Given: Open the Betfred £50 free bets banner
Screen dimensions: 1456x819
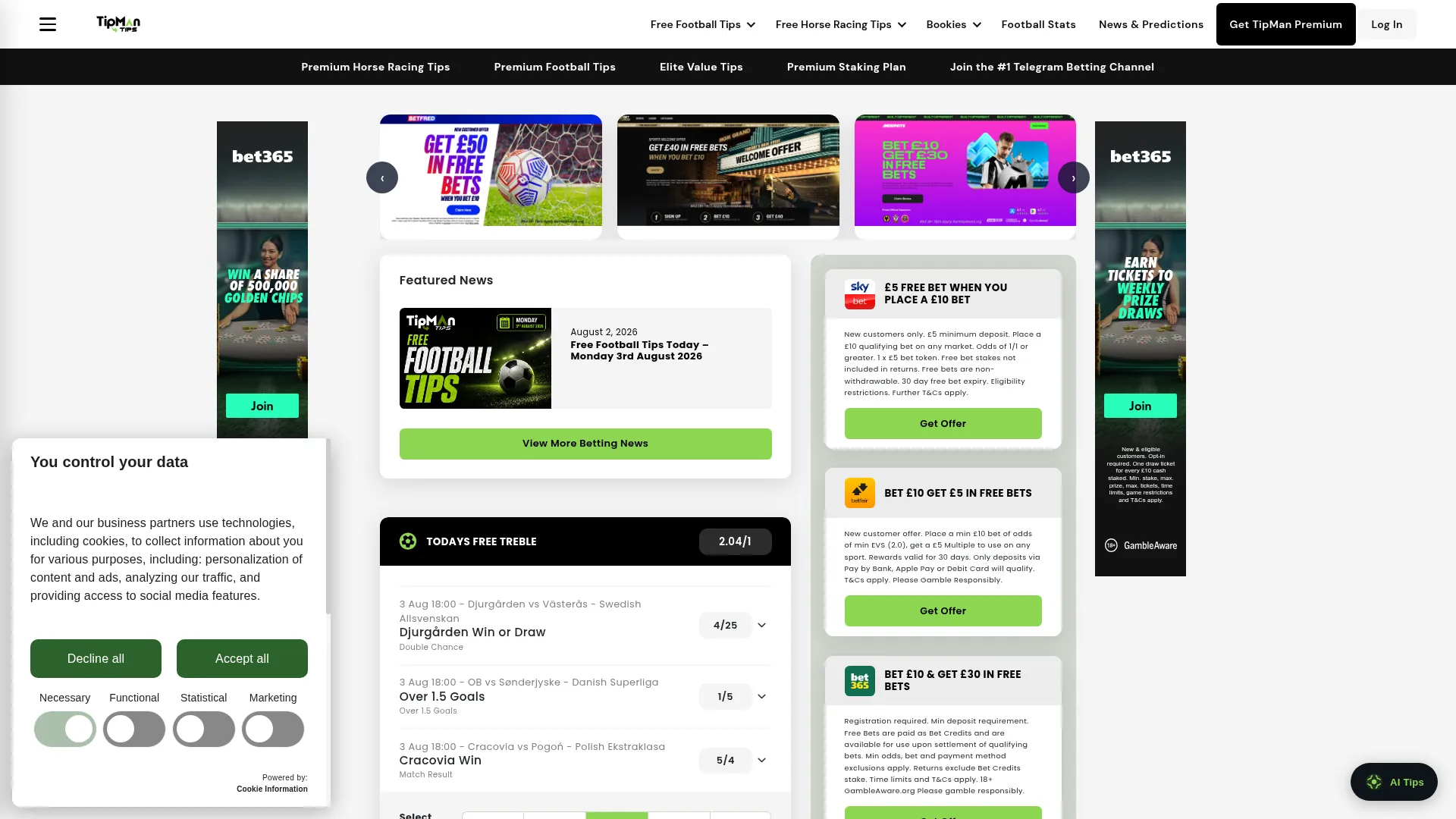Looking at the screenshot, I should (491, 171).
